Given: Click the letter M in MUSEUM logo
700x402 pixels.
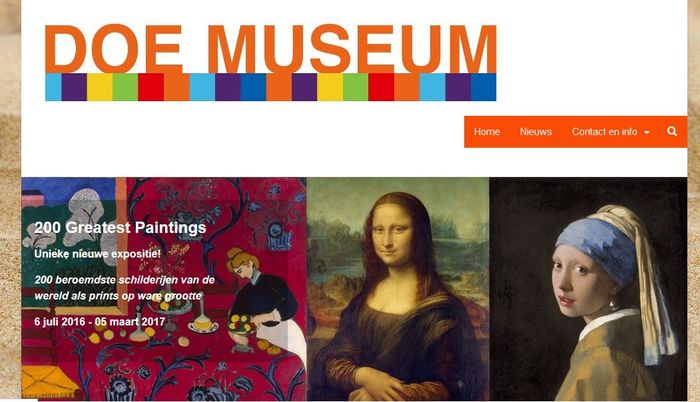Looking at the screenshot, I should click(x=231, y=49).
